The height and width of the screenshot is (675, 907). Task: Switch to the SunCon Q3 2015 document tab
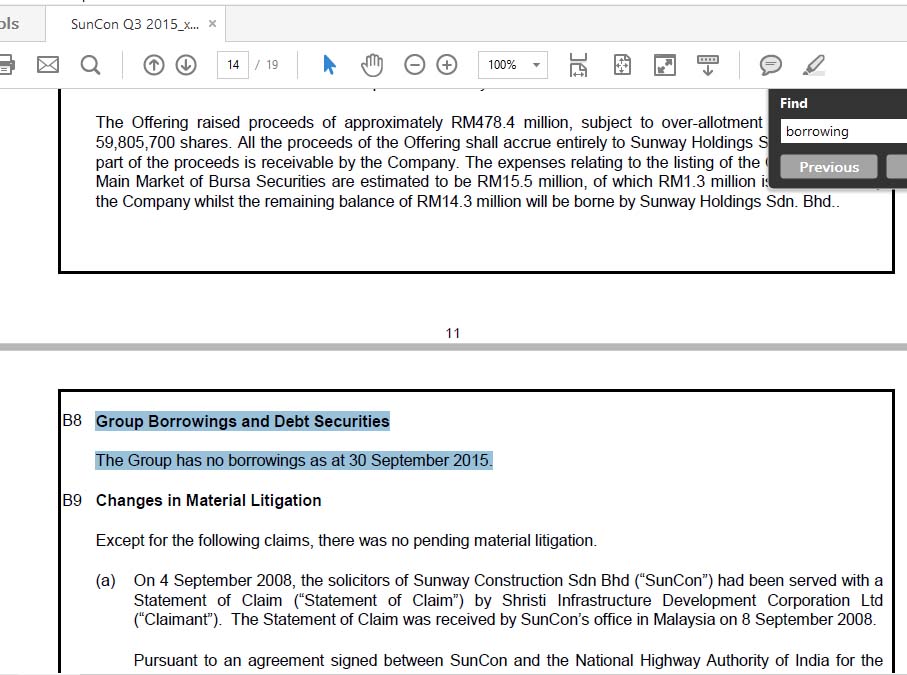[x=135, y=24]
